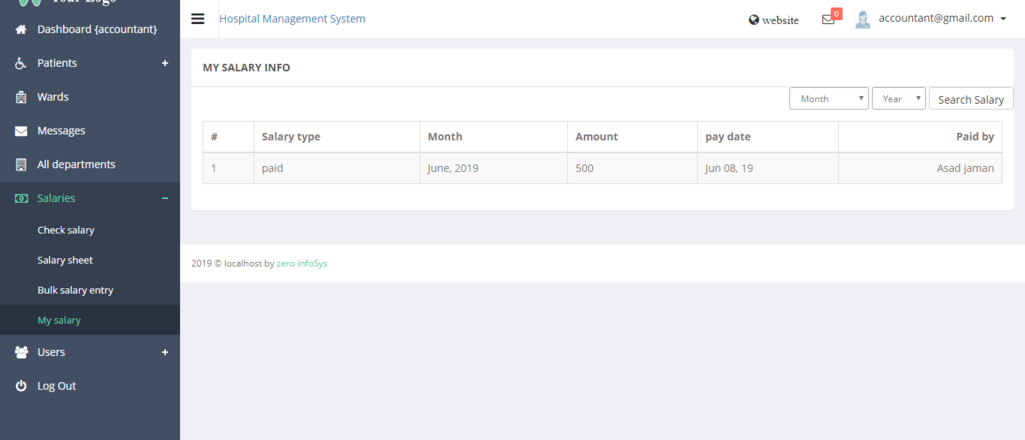Click the globe website icon

click(x=754, y=20)
